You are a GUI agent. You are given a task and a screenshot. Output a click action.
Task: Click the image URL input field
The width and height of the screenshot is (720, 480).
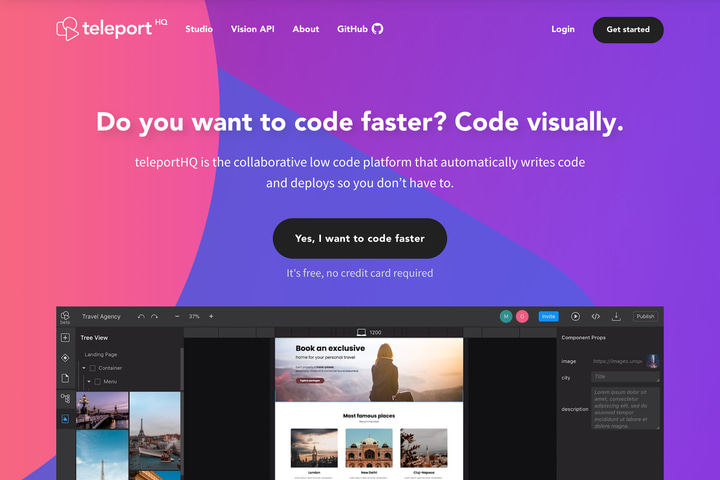pyautogui.click(x=618, y=361)
